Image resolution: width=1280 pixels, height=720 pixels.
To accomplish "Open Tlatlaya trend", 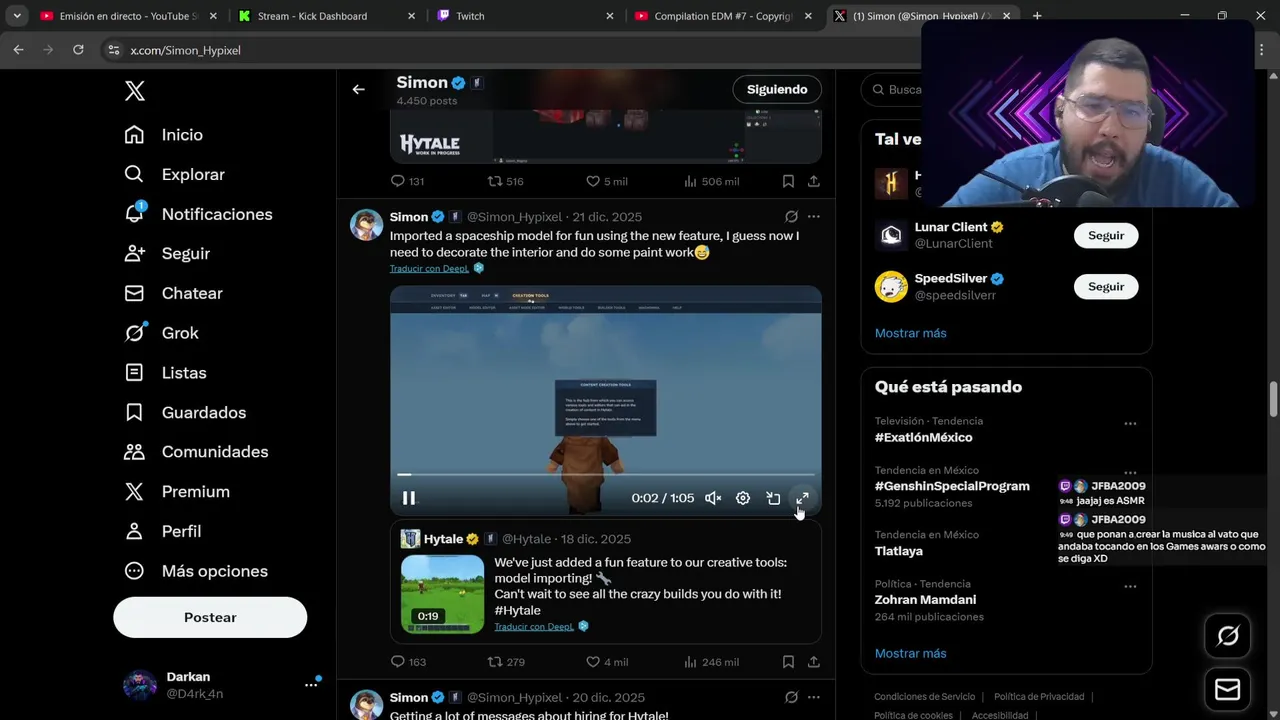I will (x=899, y=551).
